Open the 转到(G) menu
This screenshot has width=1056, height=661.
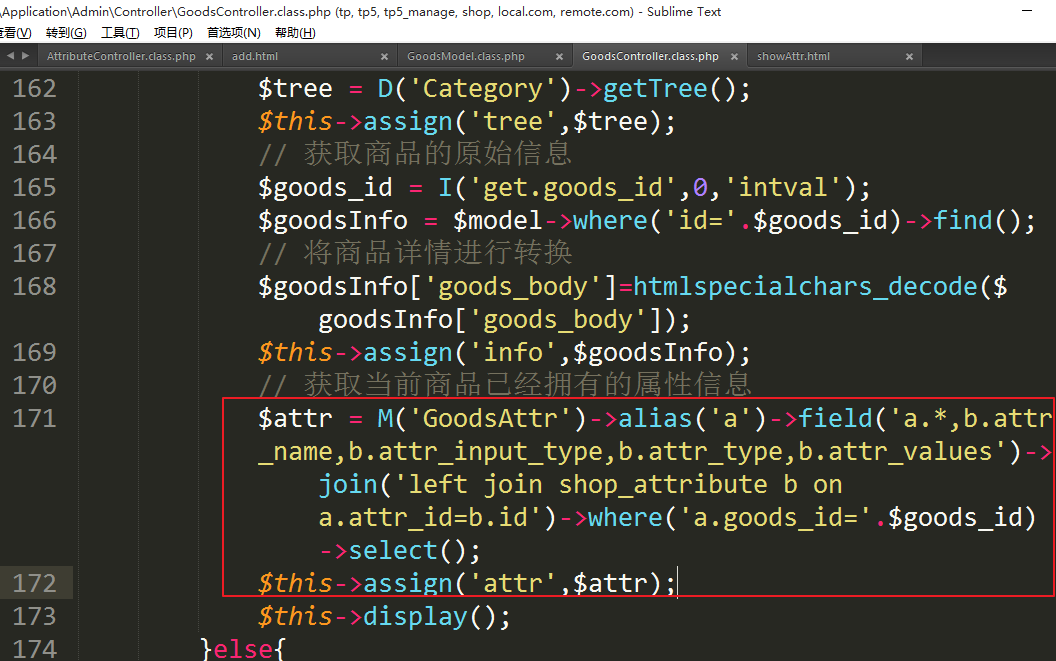pos(66,33)
